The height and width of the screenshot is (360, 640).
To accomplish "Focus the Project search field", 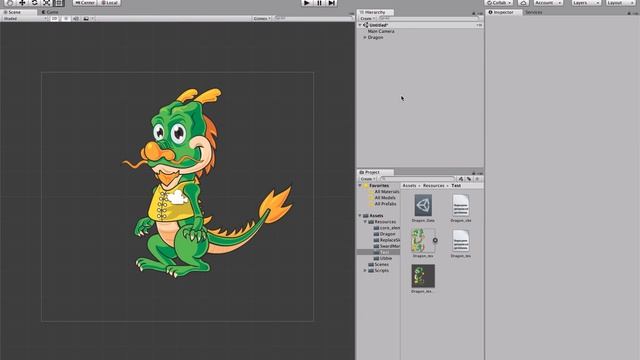I will 417,179.
